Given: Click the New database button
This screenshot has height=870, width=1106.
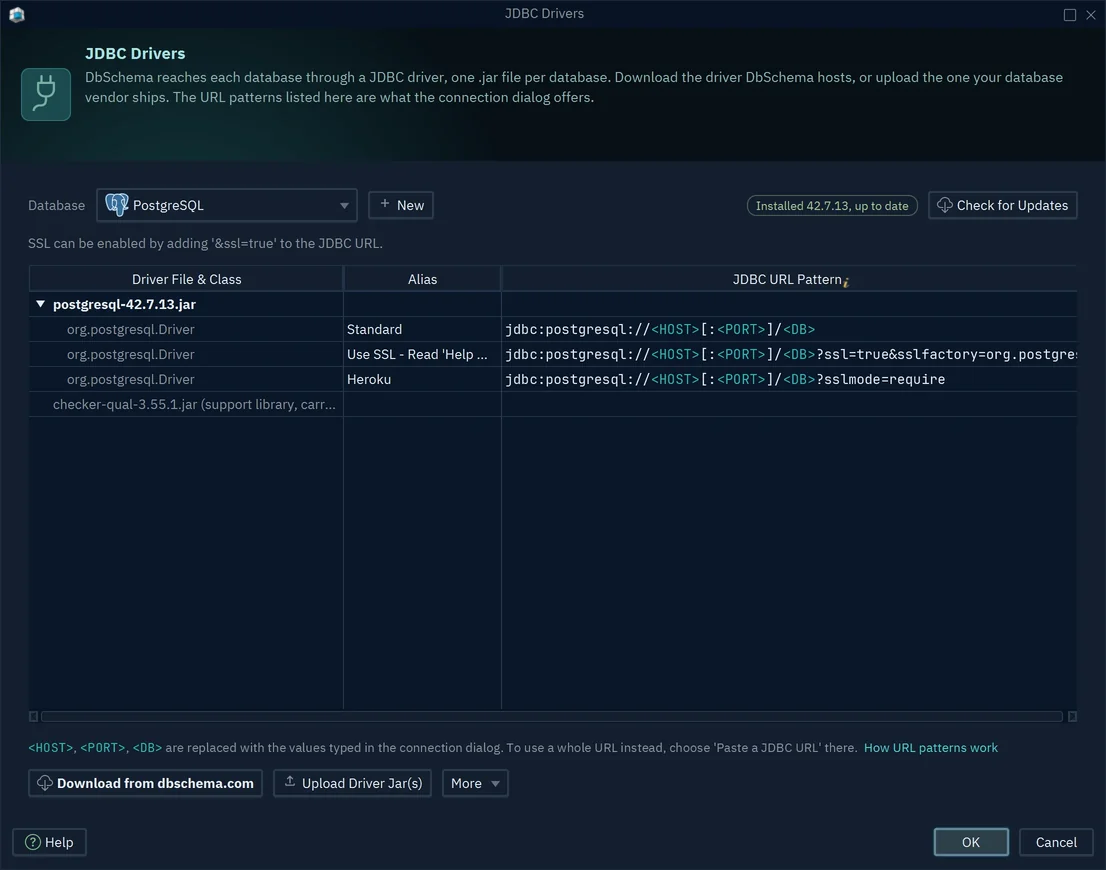Looking at the screenshot, I should click(401, 205).
